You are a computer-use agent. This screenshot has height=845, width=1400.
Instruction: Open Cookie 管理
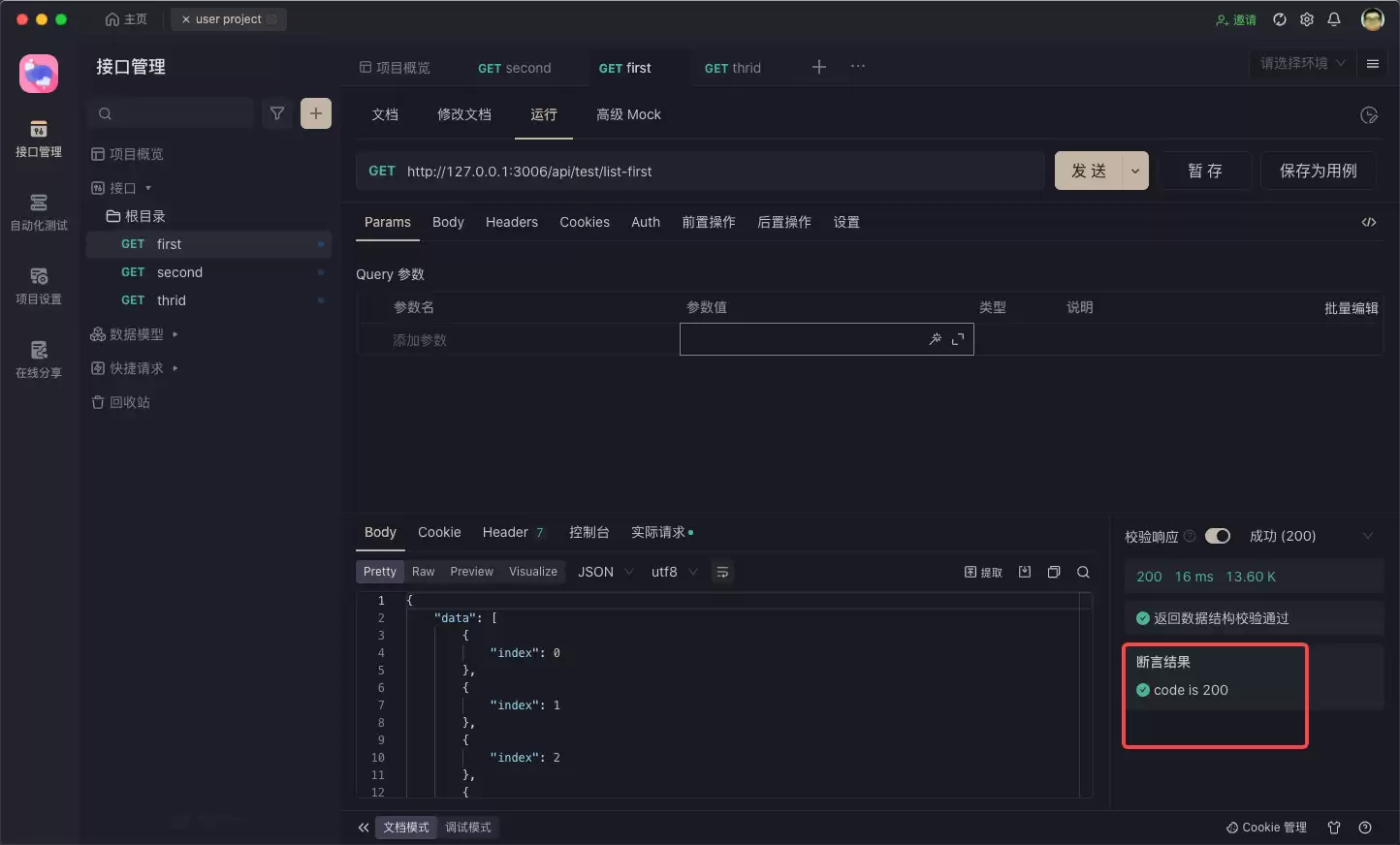1266,828
